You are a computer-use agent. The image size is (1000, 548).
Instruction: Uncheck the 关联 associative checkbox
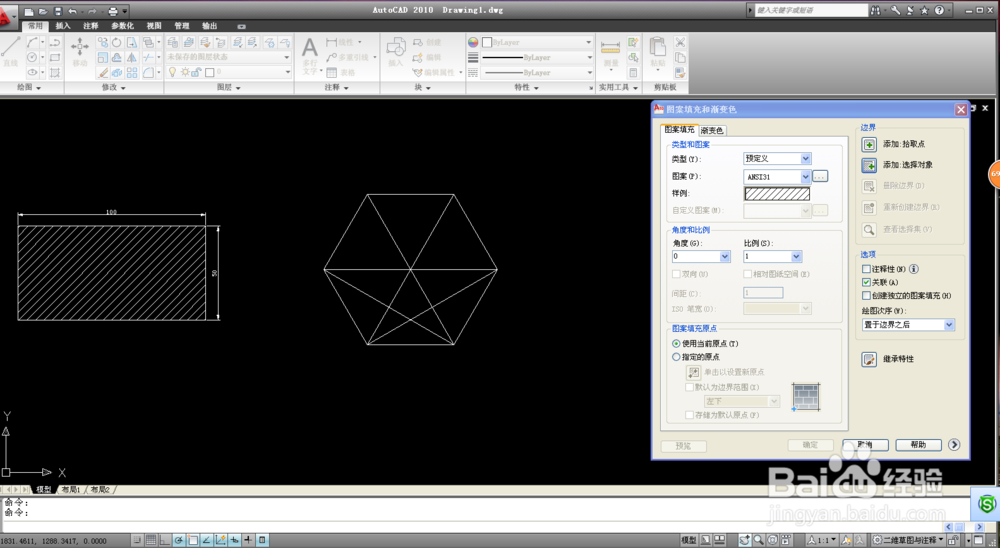pos(866,282)
